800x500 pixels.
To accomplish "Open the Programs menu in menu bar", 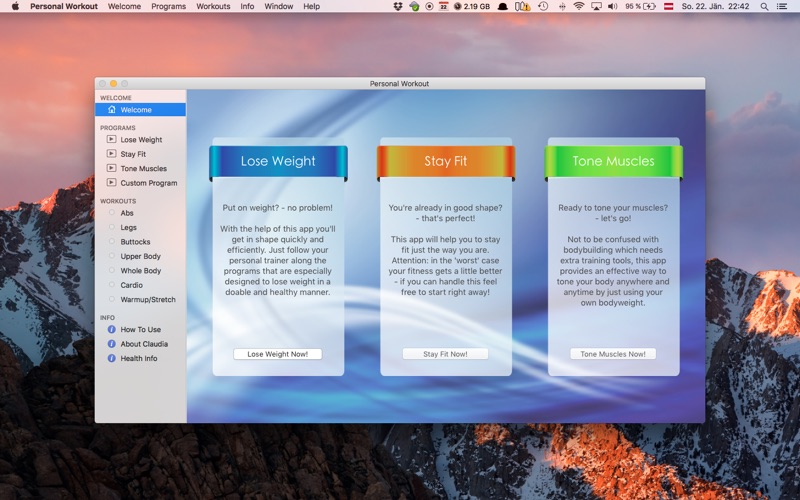I will coord(168,7).
